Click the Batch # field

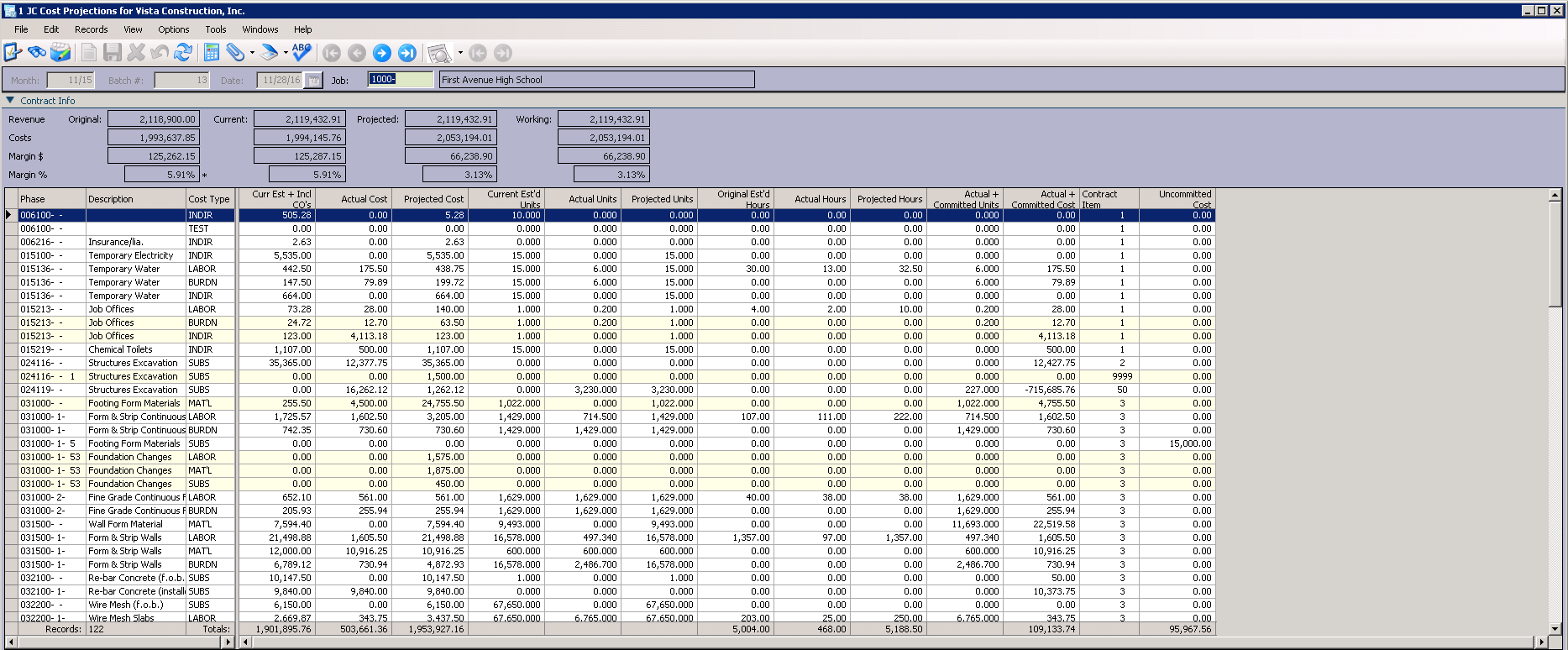pos(181,80)
